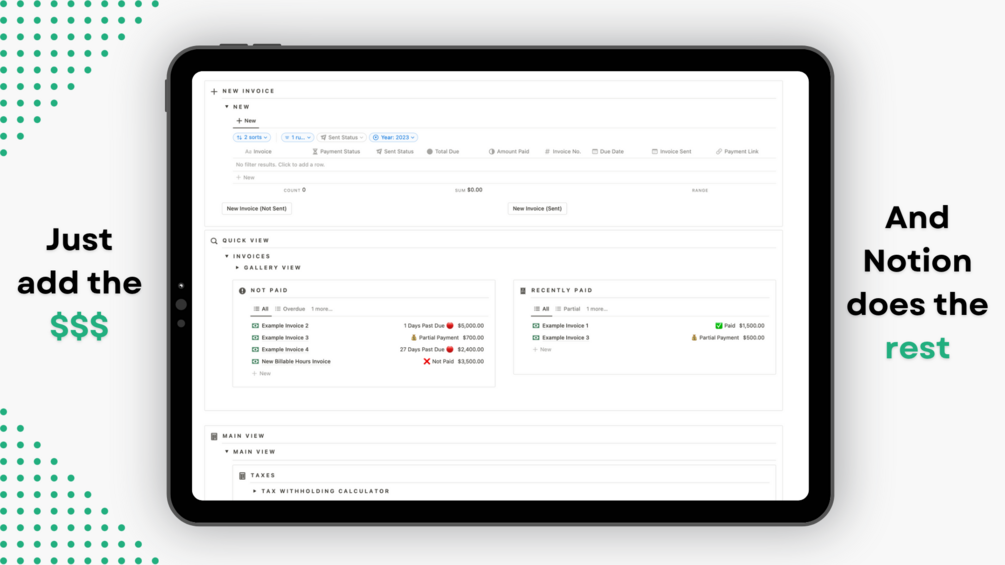Open the 2 sorts dropdown
Image resolution: width=1005 pixels, height=565 pixels.
pyautogui.click(x=252, y=137)
